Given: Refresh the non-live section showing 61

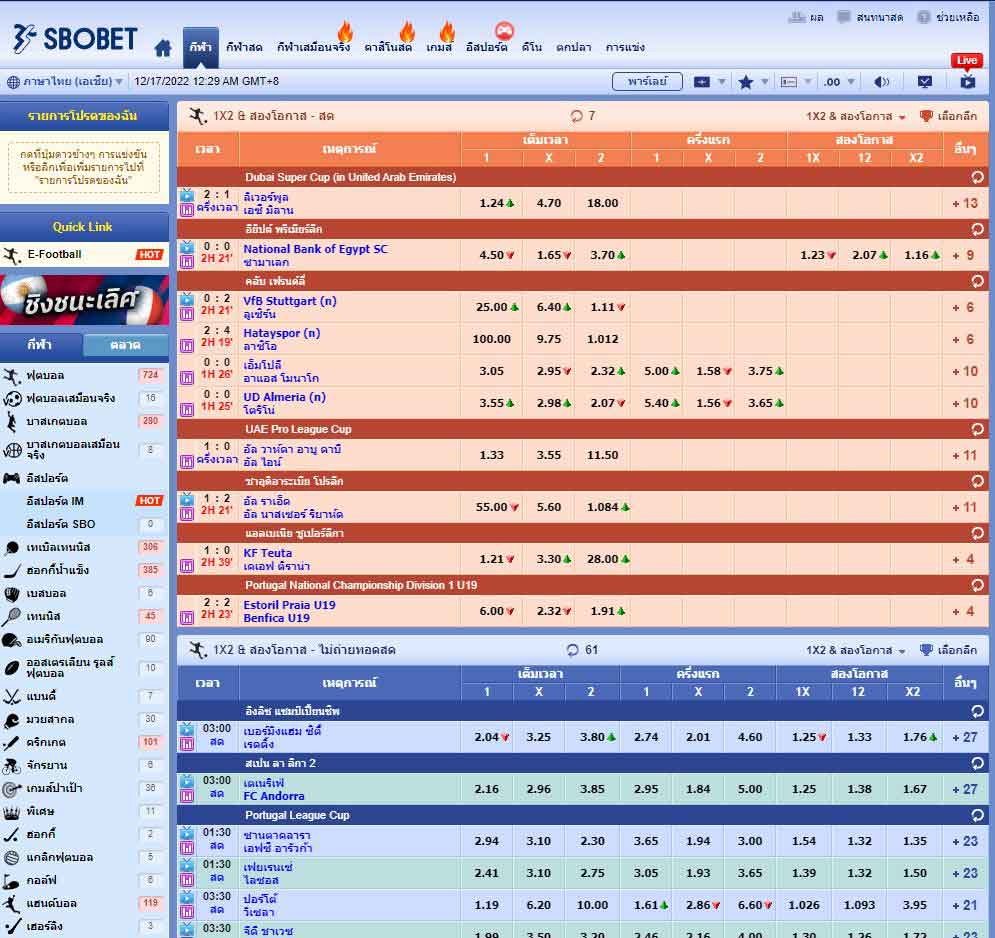Looking at the screenshot, I should (572, 650).
